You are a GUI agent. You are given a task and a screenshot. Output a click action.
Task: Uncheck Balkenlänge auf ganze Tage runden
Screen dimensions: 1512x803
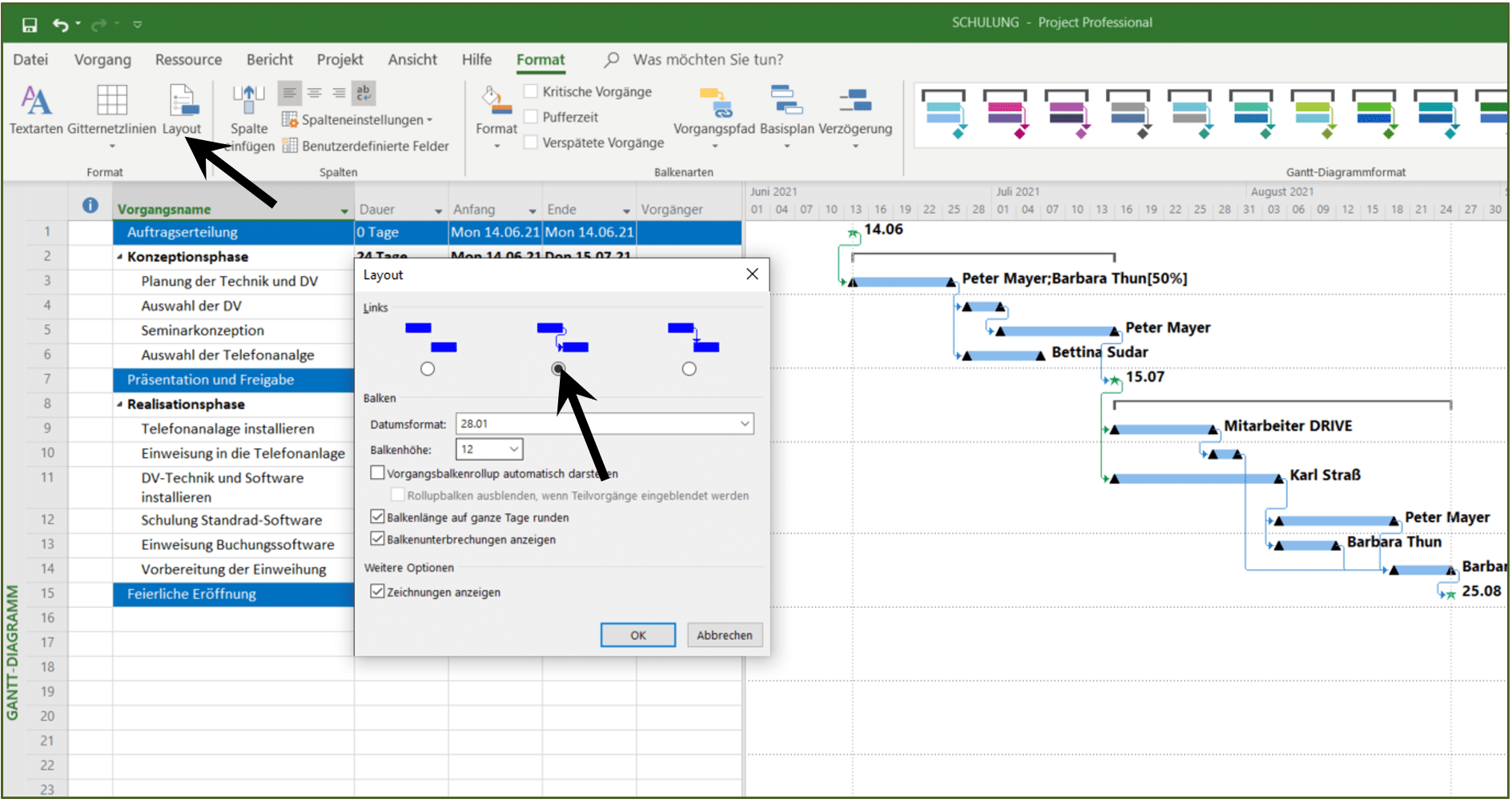tap(377, 516)
